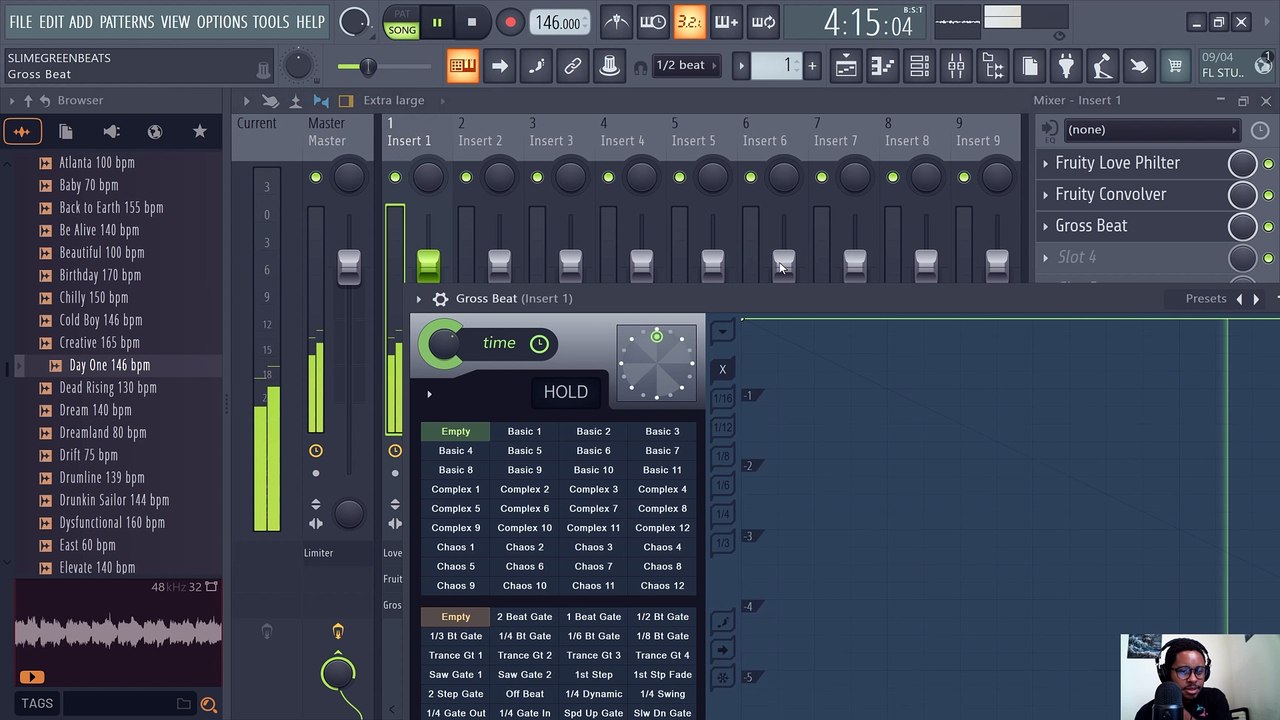Open the shopping cart store icon
Screen dimensions: 1280x720
[x=1175, y=66]
